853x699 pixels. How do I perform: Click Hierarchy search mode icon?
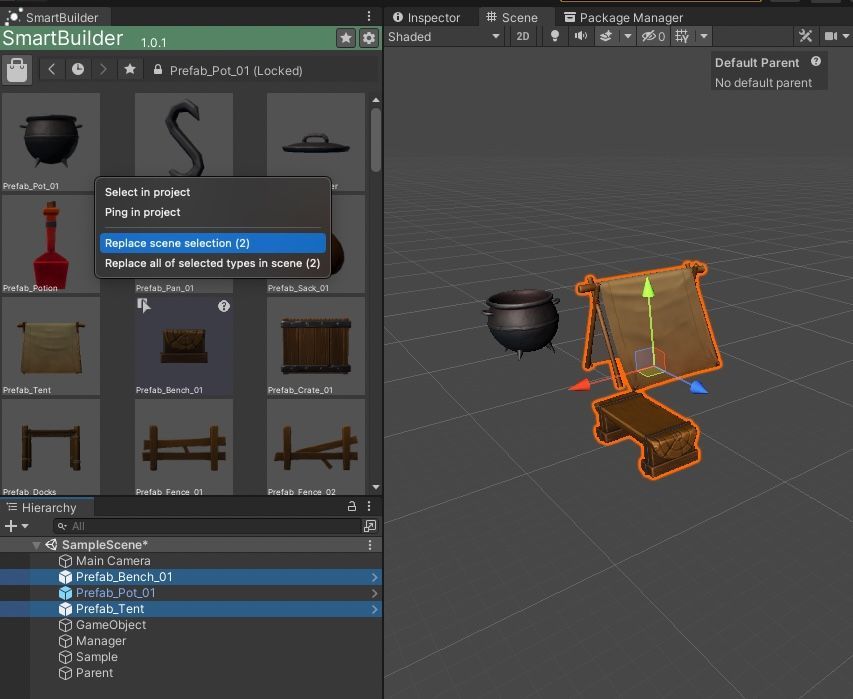click(370, 526)
